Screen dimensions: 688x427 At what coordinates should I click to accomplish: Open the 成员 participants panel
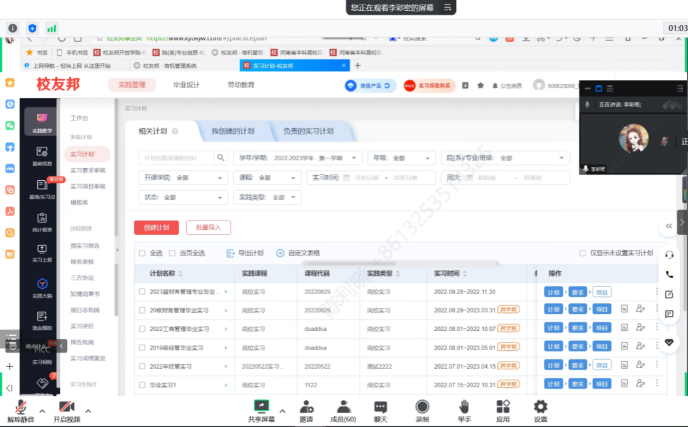343,406
